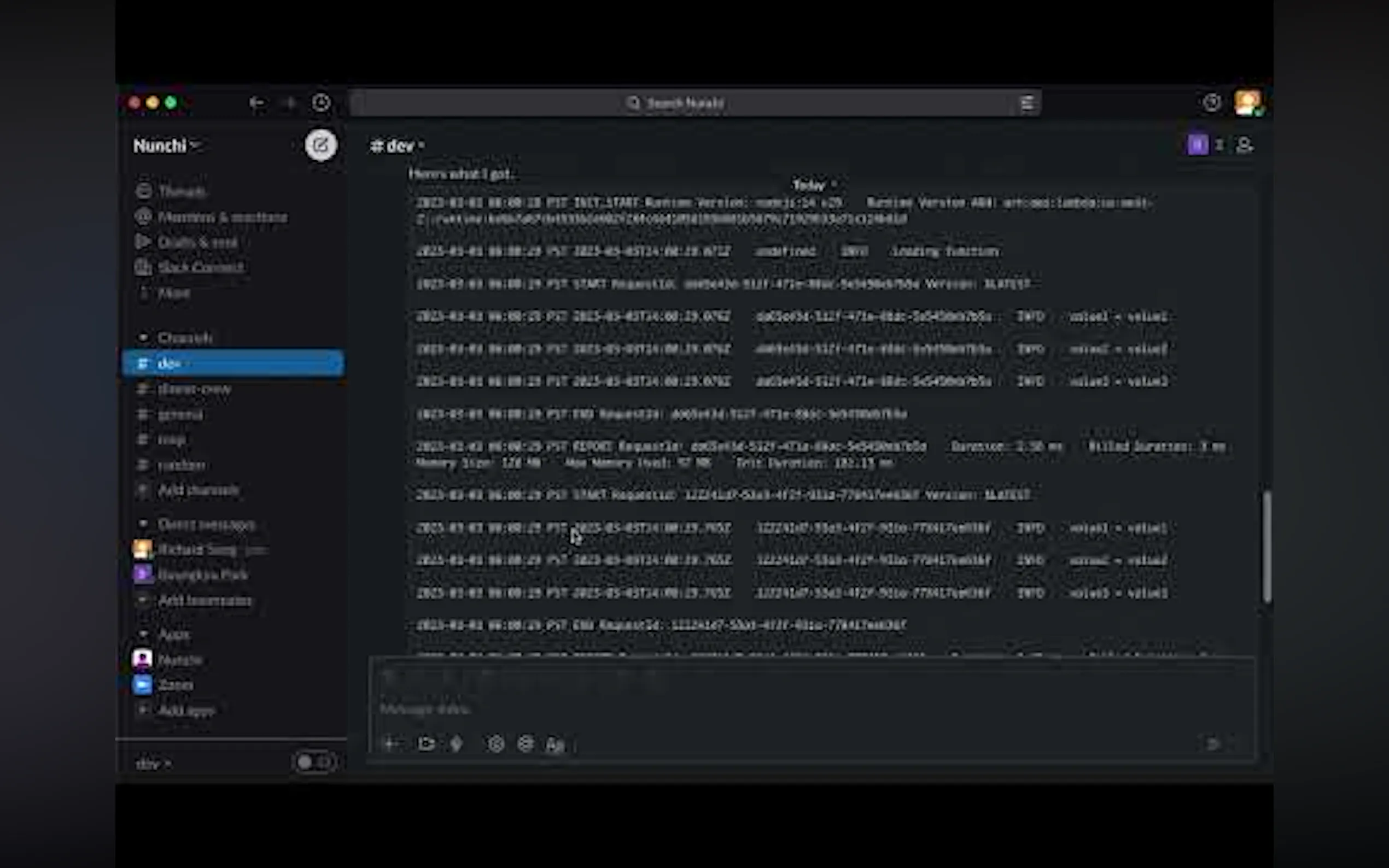Open Mentions & reactions
The width and height of the screenshot is (1389, 868).
click(222, 217)
